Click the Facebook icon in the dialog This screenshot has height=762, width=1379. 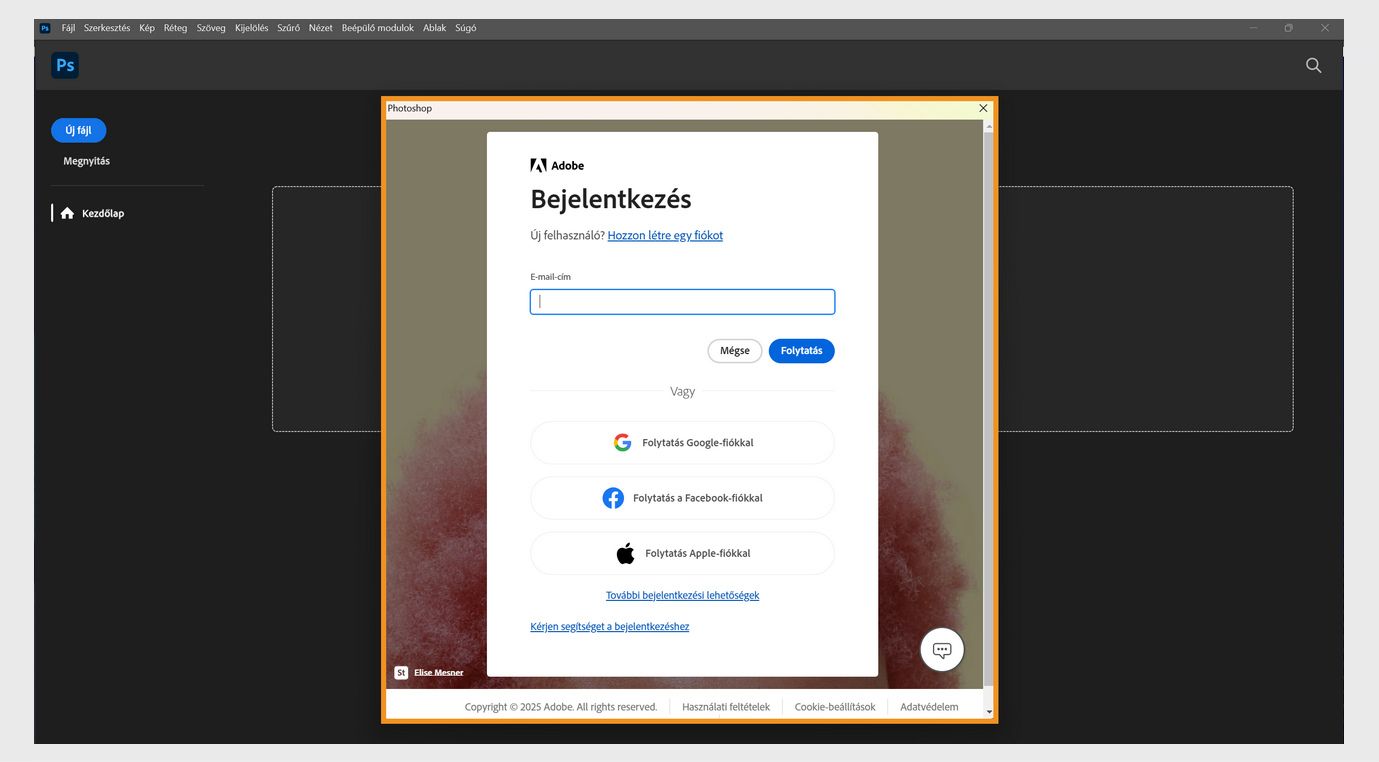[x=612, y=497]
